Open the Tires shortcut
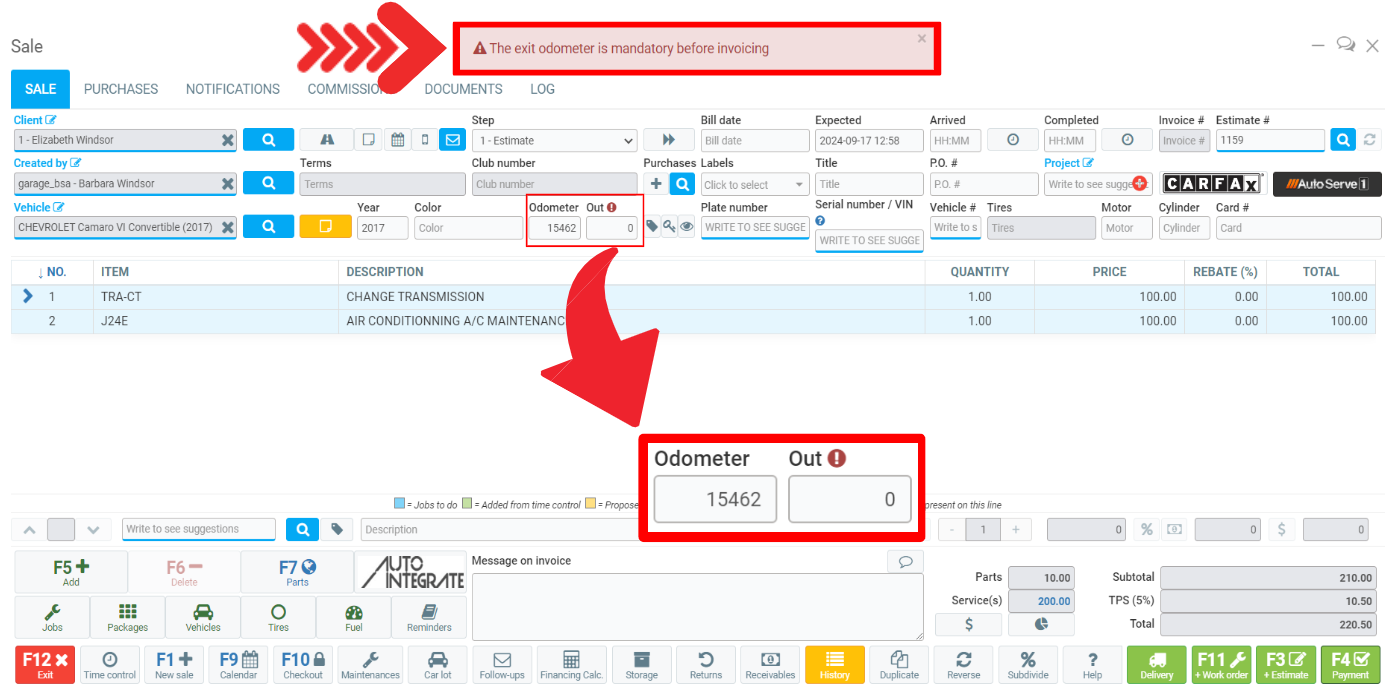The image size is (1387, 689). tap(278, 617)
